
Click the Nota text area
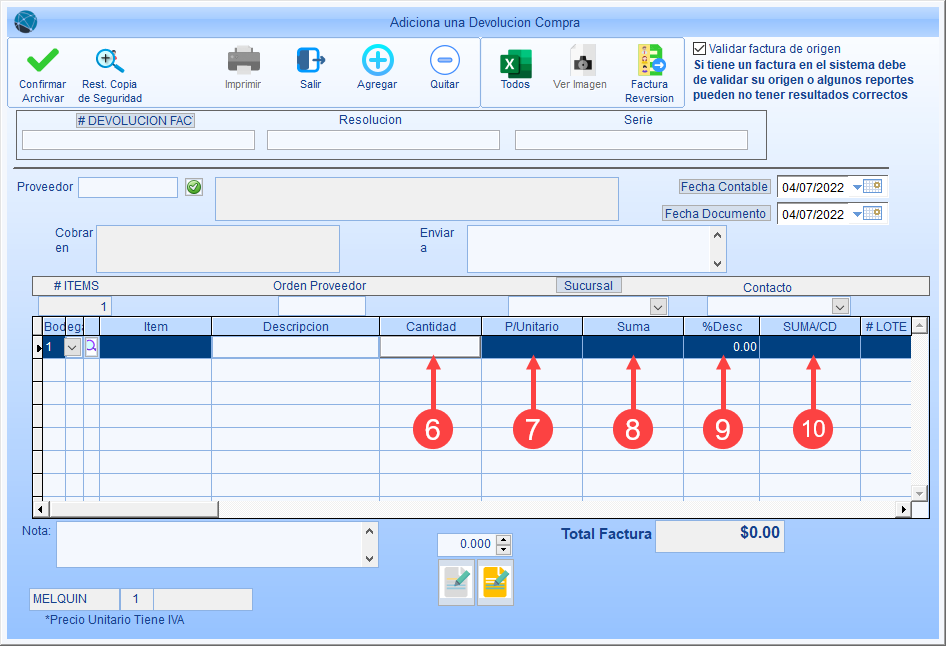point(209,545)
